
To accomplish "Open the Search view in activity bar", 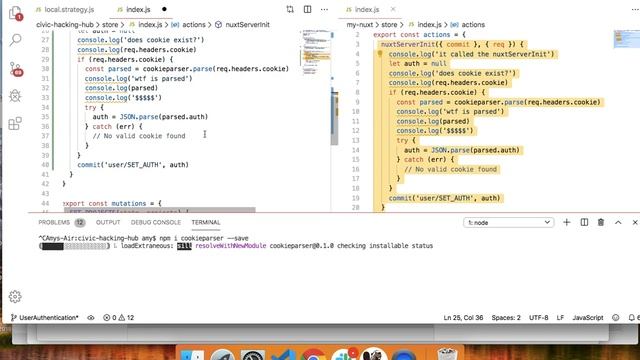I will point(16,40).
